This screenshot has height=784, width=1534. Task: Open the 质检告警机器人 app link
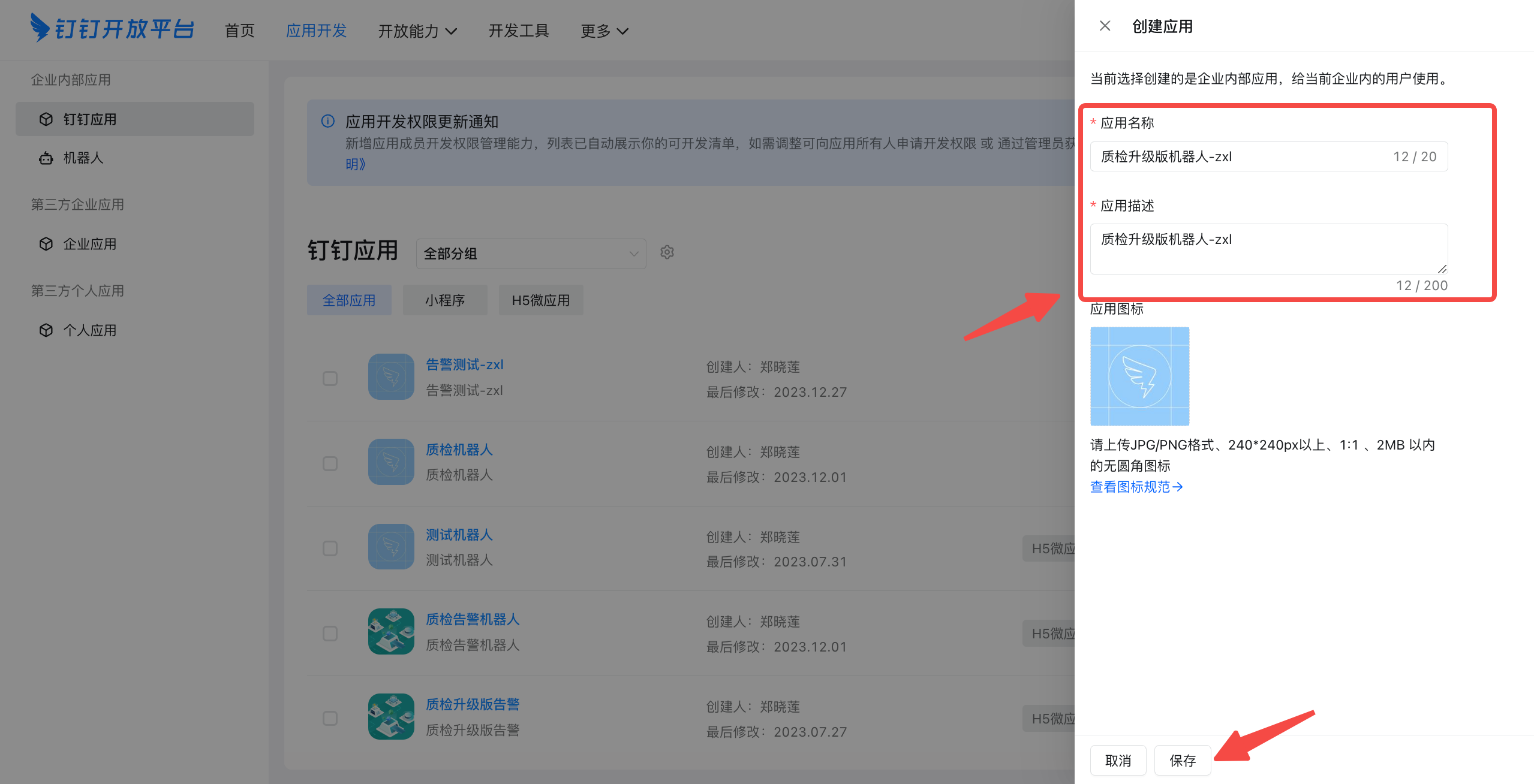(x=473, y=619)
